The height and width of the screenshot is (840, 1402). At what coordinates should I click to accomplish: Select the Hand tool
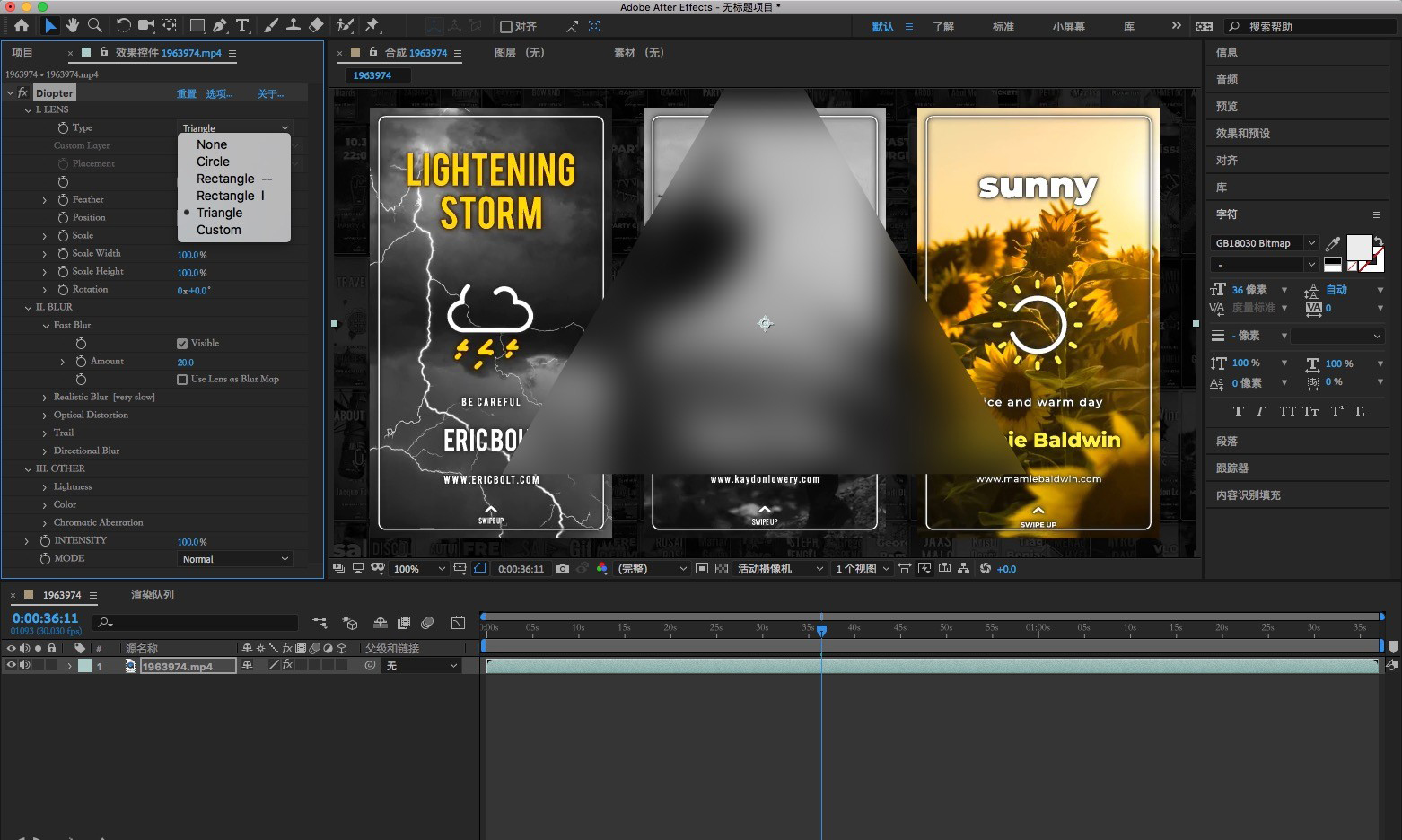[72, 26]
